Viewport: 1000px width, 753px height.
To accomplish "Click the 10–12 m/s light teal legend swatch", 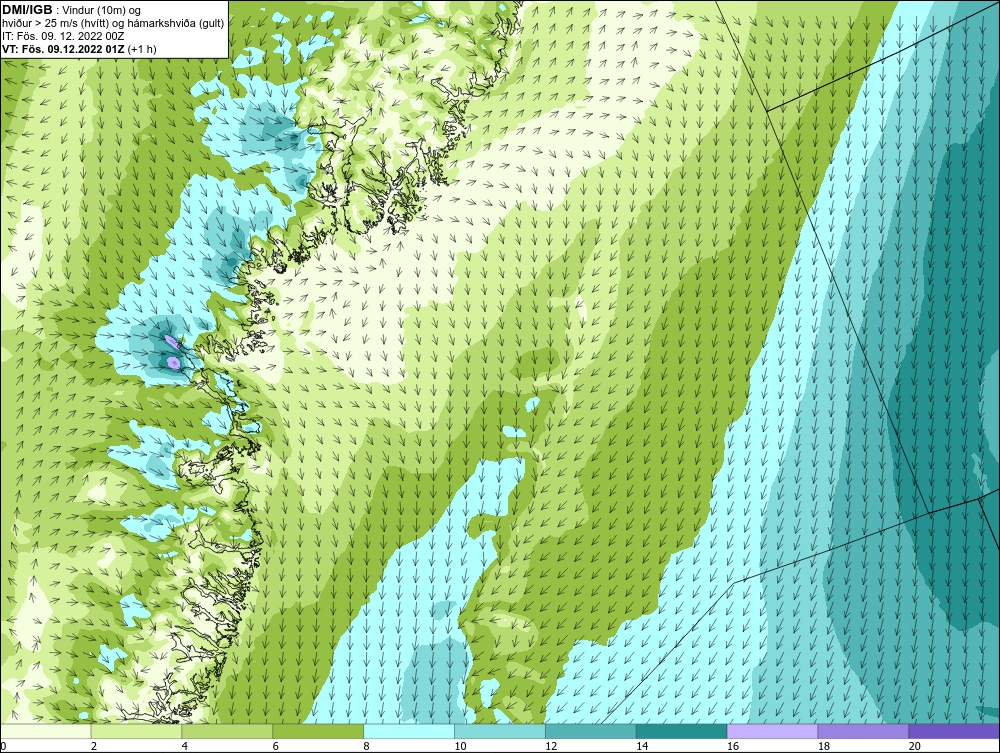I will [500, 731].
